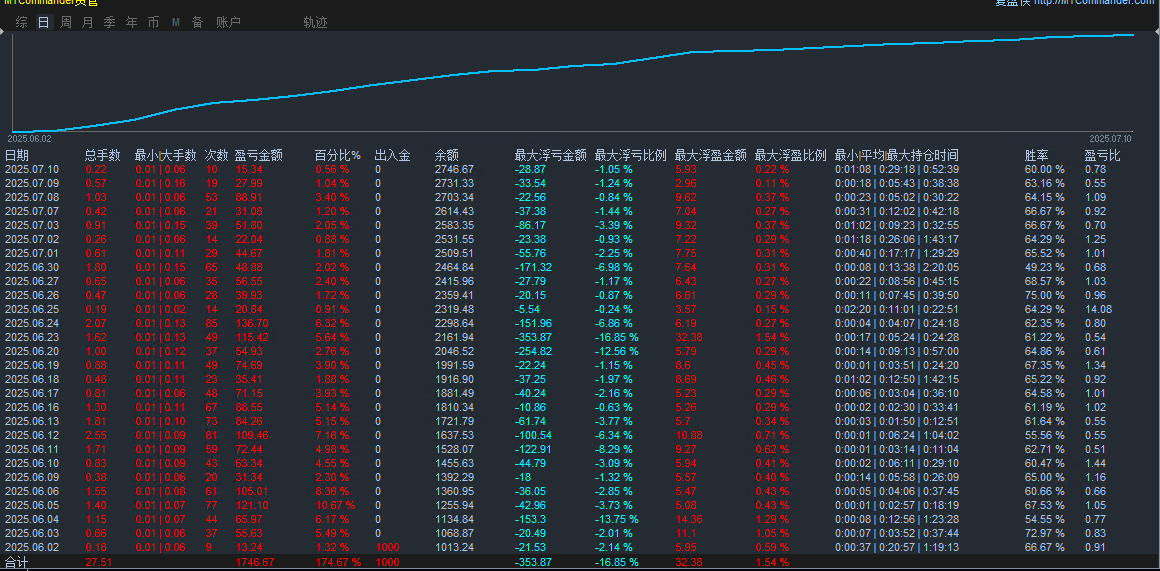Image resolution: width=1160 pixels, height=571 pixels.
Task: Select the 2025.07.10 date row
Action: pyautogui.click(x=580, y=169)
